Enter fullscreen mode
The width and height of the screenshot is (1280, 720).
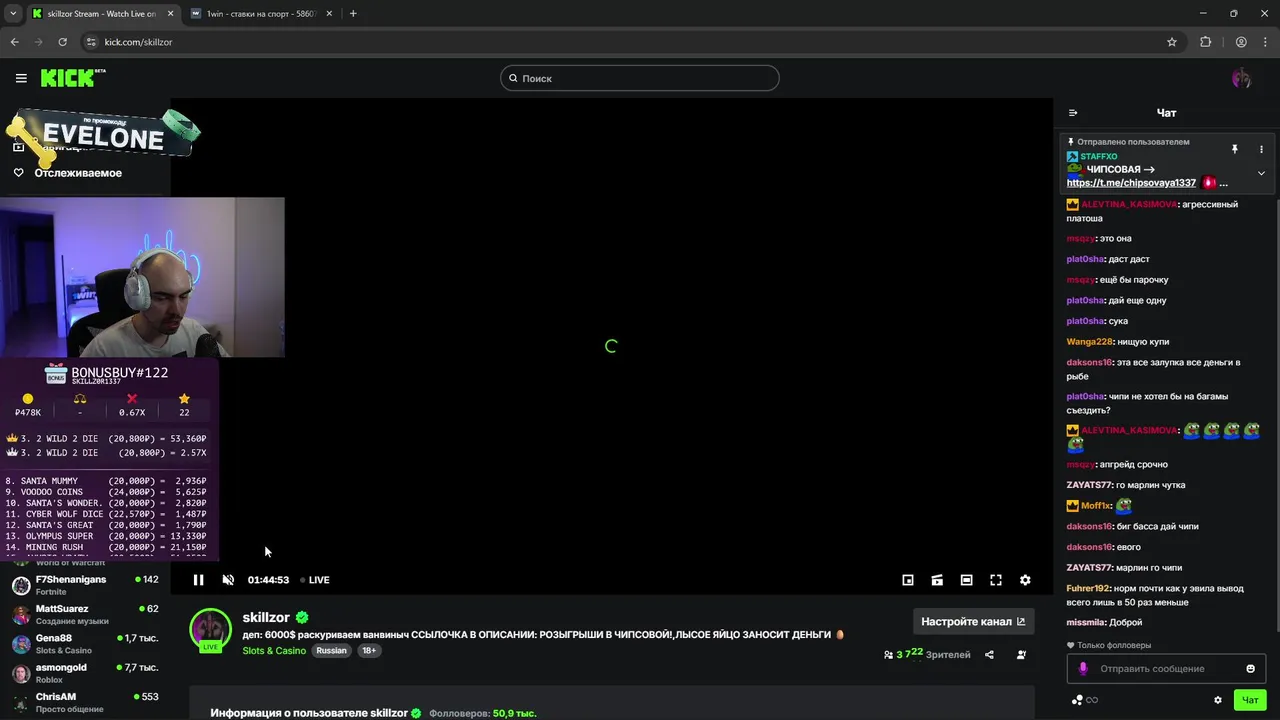pyautogui.click(x=996, y=580)
